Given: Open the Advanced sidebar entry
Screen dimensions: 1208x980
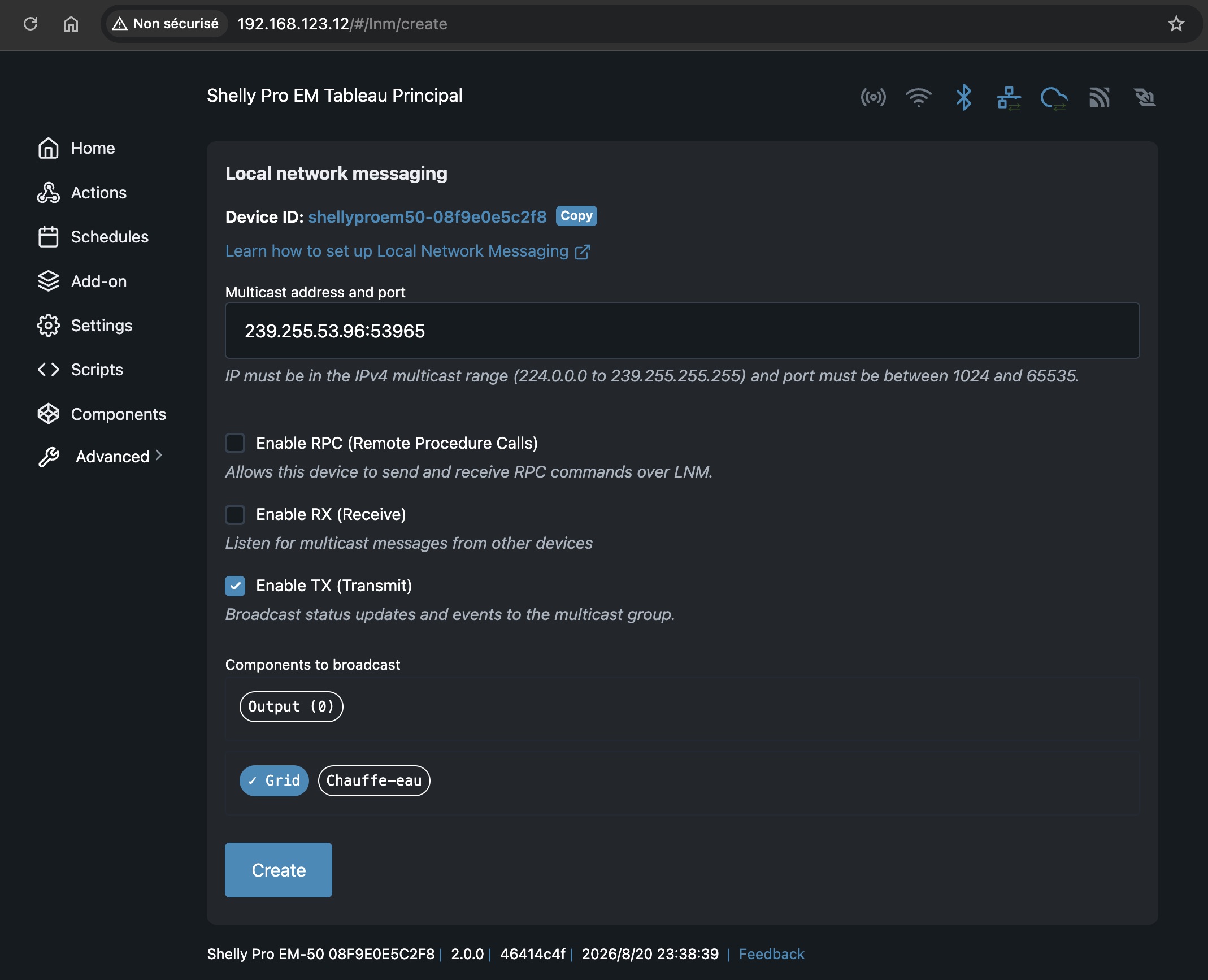Looking at the screenshot, I should click(x=112, y=457).
